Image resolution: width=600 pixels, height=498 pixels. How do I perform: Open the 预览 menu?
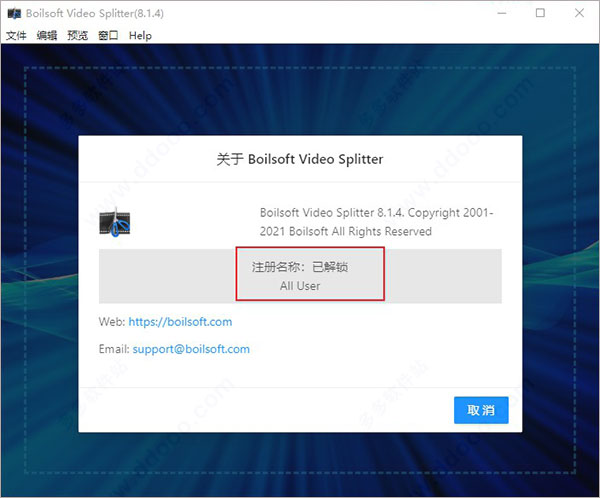pos(78,36)
